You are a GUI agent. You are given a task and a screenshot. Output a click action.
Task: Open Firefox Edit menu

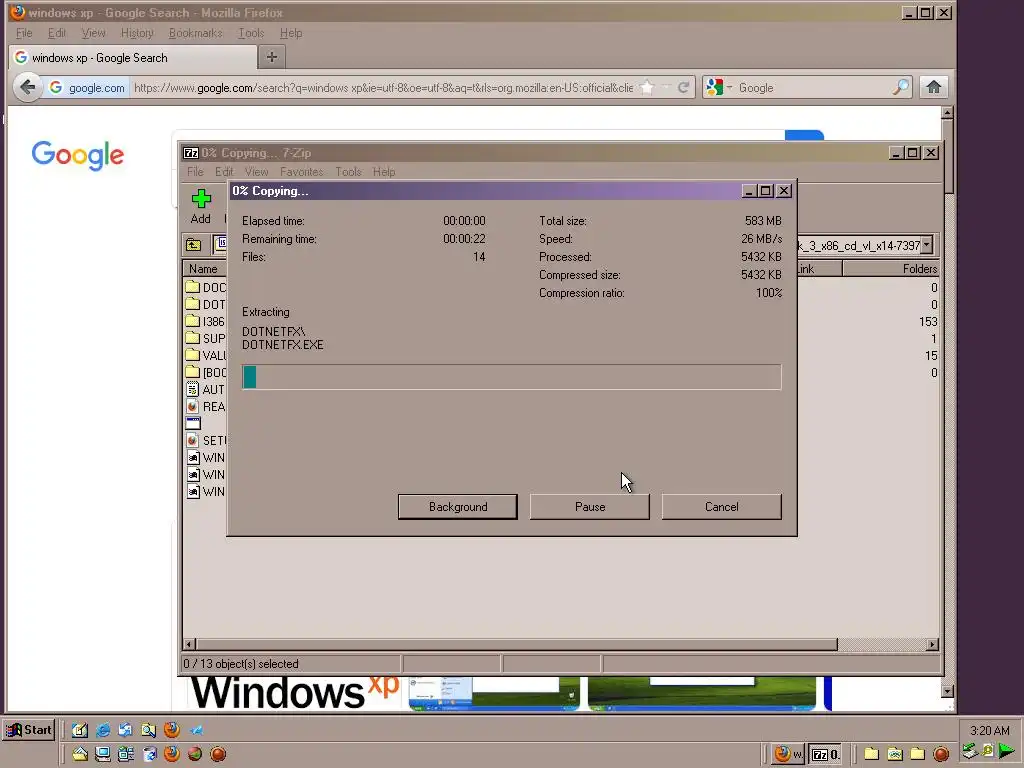point(57,33)
